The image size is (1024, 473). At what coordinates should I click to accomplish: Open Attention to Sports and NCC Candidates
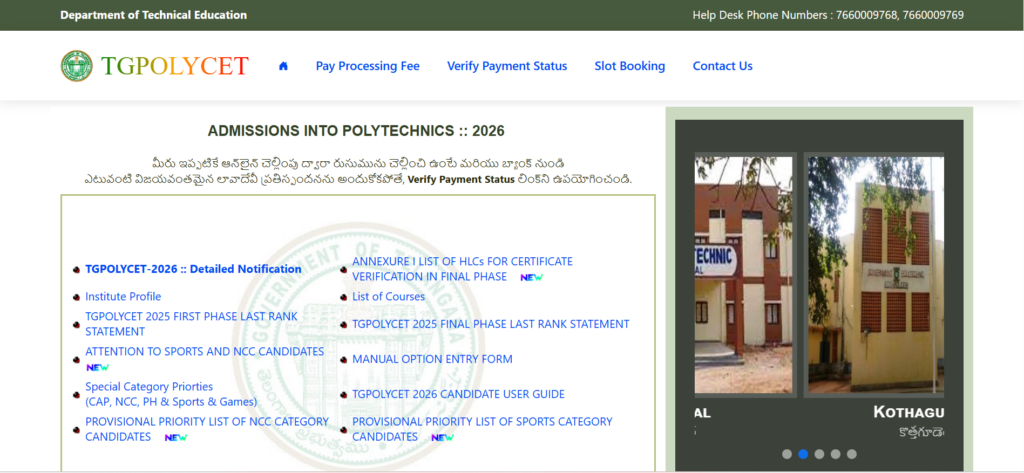pyautogui.click(x=204, y=351)
